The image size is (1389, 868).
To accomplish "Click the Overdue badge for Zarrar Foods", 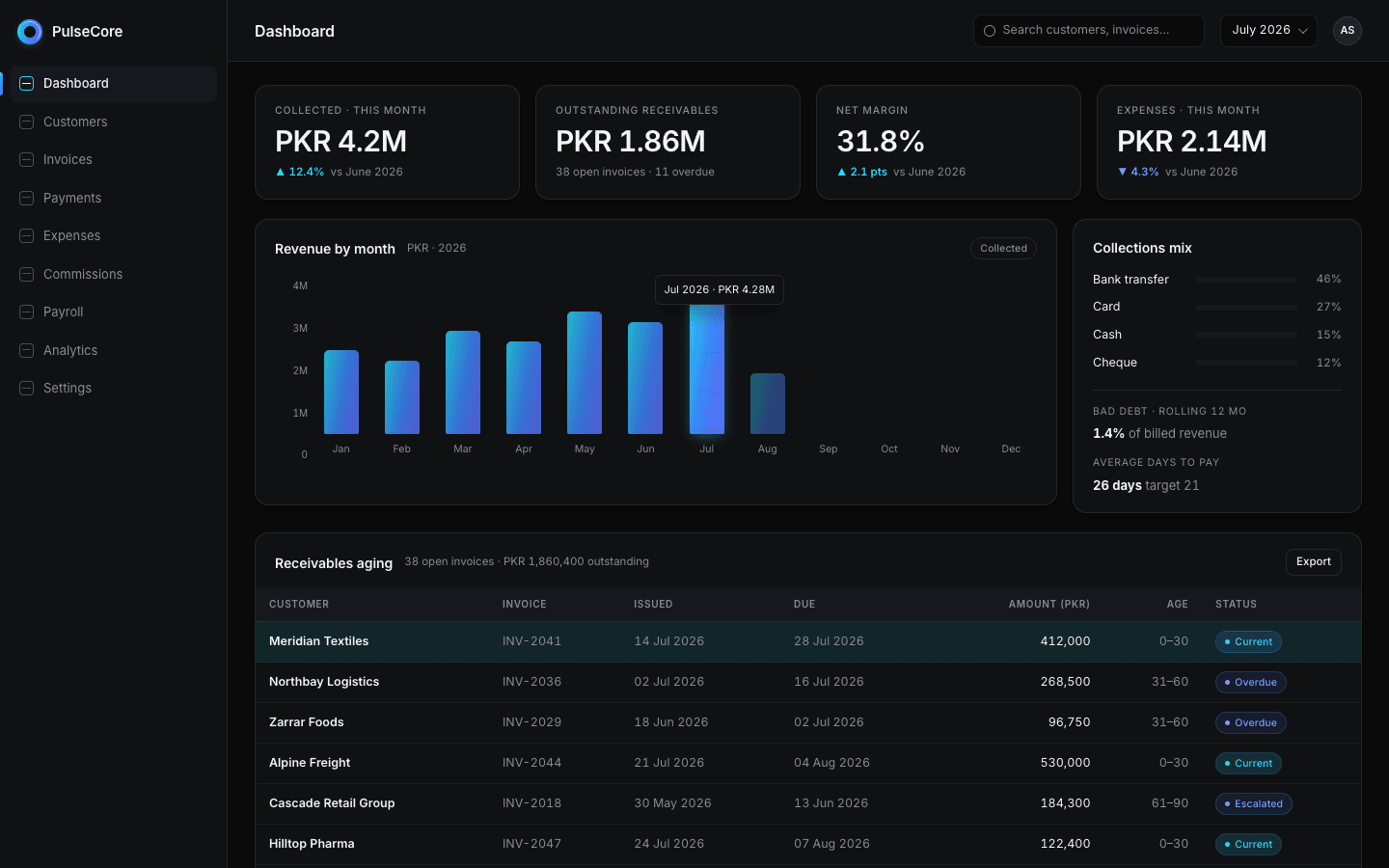I will coord(1250,722).
